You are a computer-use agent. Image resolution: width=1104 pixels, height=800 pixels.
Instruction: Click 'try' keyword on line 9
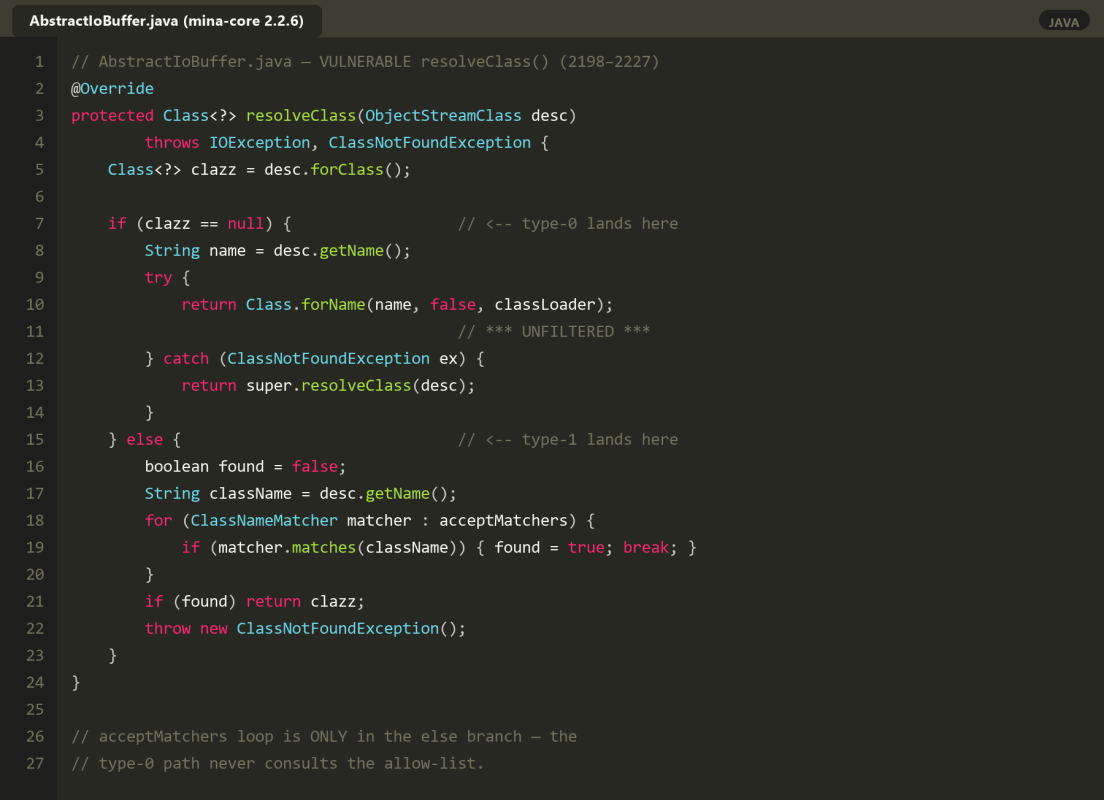158,277
